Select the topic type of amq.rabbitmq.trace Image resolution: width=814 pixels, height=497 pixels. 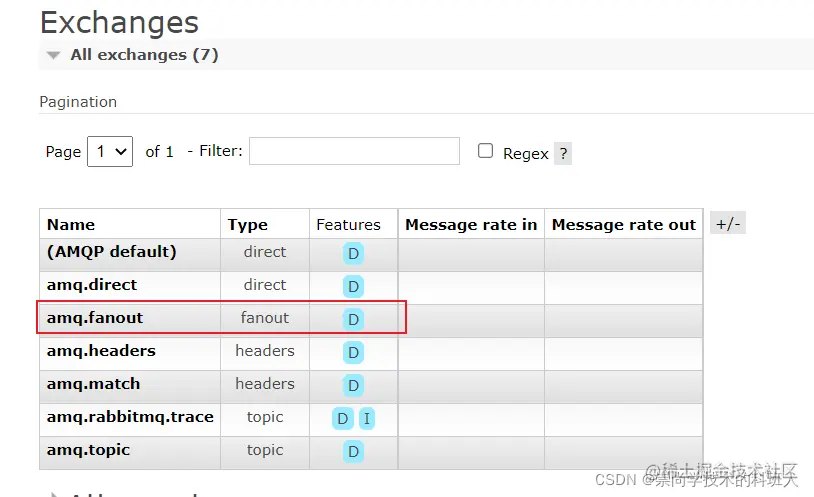pos(265,417)
